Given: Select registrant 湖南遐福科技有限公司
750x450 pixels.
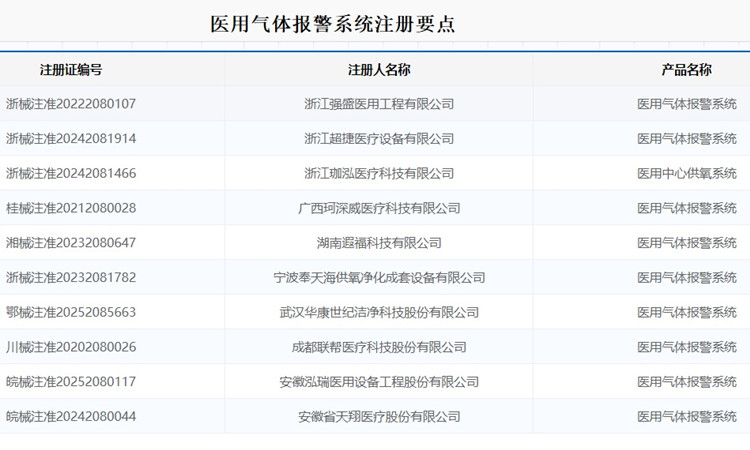Looking at the screenshot, I should point(379,243).
